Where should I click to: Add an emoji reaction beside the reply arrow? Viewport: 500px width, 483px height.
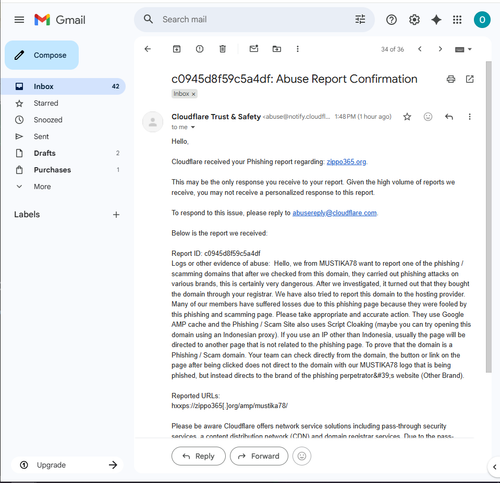tap(428, 117)
